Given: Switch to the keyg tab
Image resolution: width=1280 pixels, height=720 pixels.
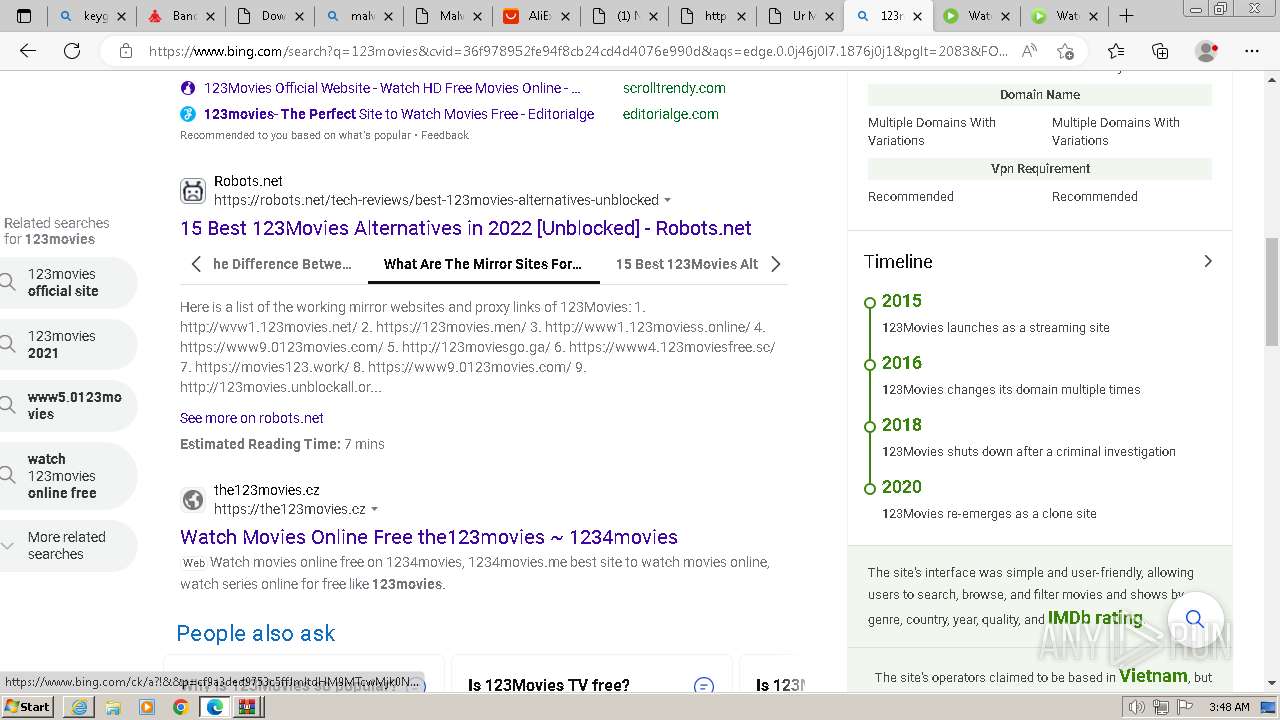Looking at the screenshot, I should pos(84,16).
